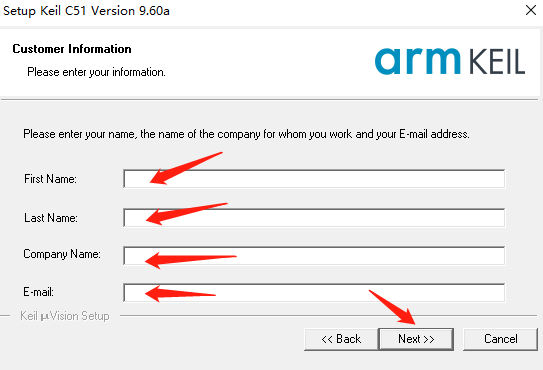Click the 'Please enter your name' instruction sentence

(x=246, y=134)
